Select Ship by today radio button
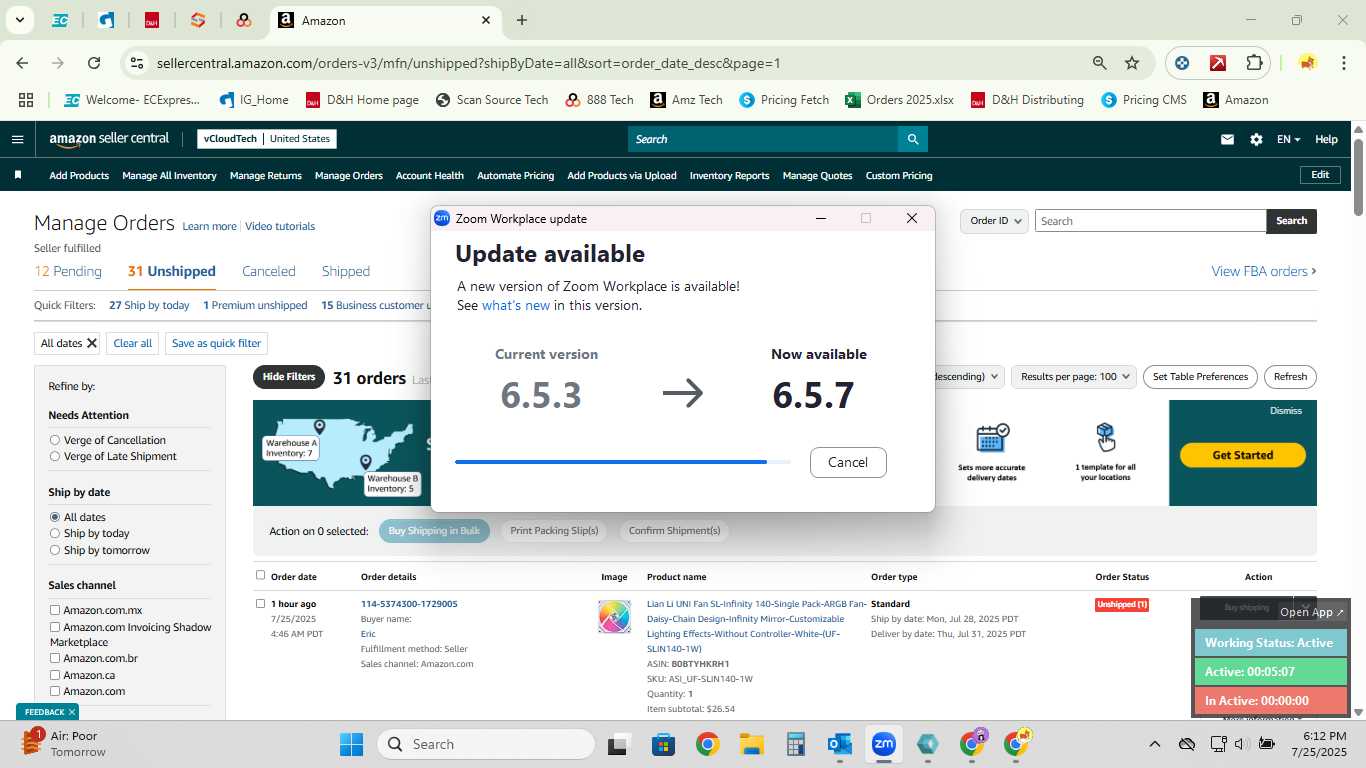The image size is (1366, 768). 55,533
